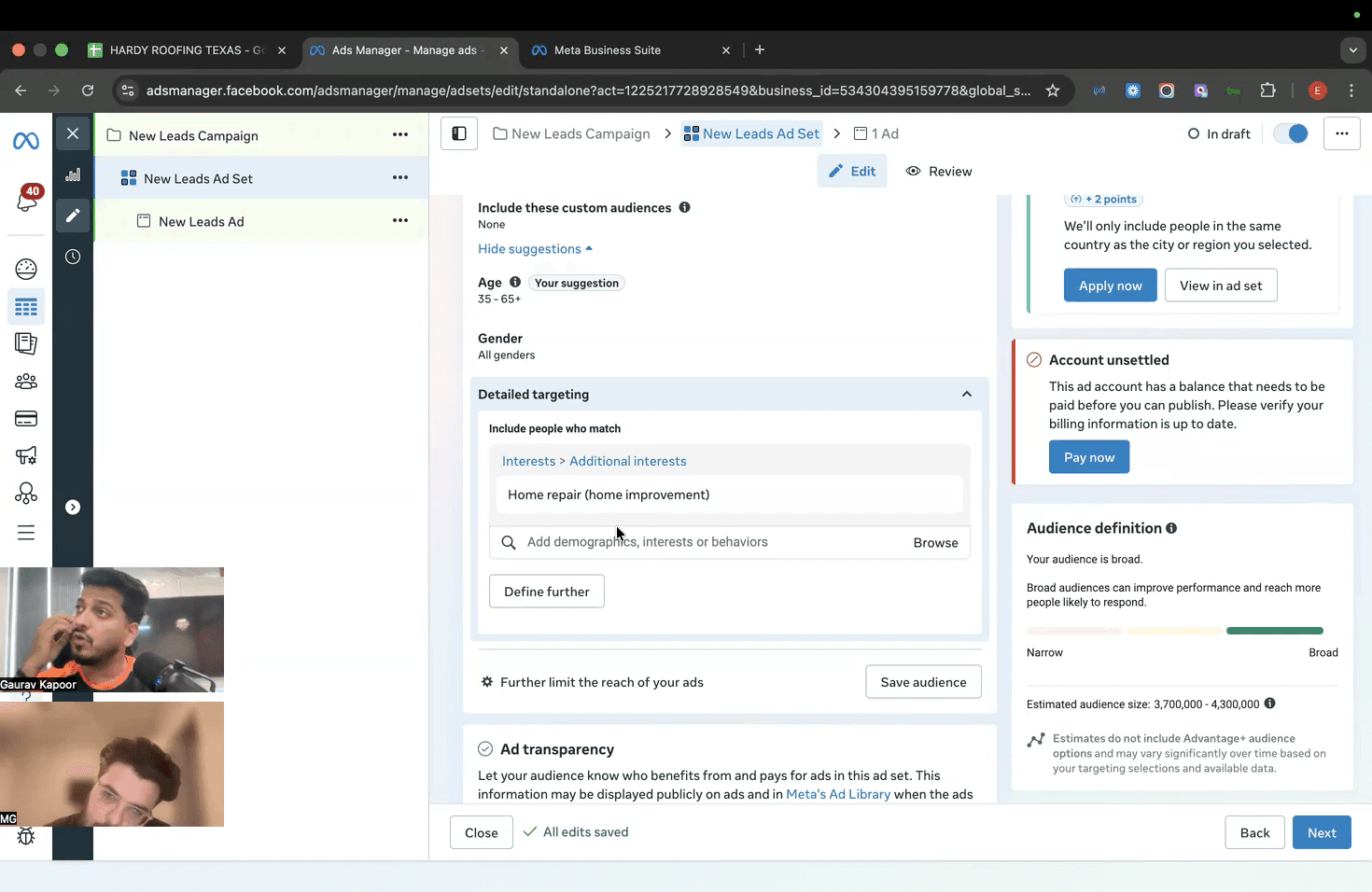Screen dimensions: 1372x892
Task: Collapse the Detailed targeting section
Action: [x=967, y=394]
